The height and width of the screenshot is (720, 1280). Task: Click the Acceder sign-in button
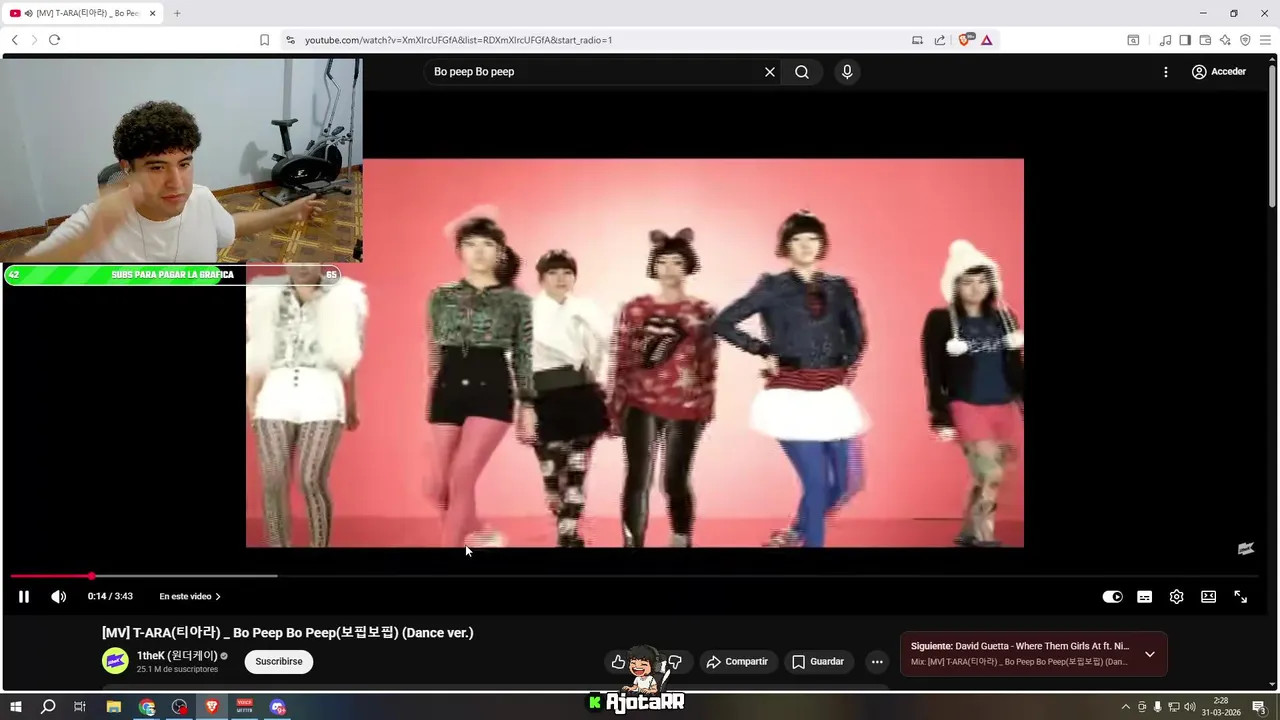[x=1219, y=72]
